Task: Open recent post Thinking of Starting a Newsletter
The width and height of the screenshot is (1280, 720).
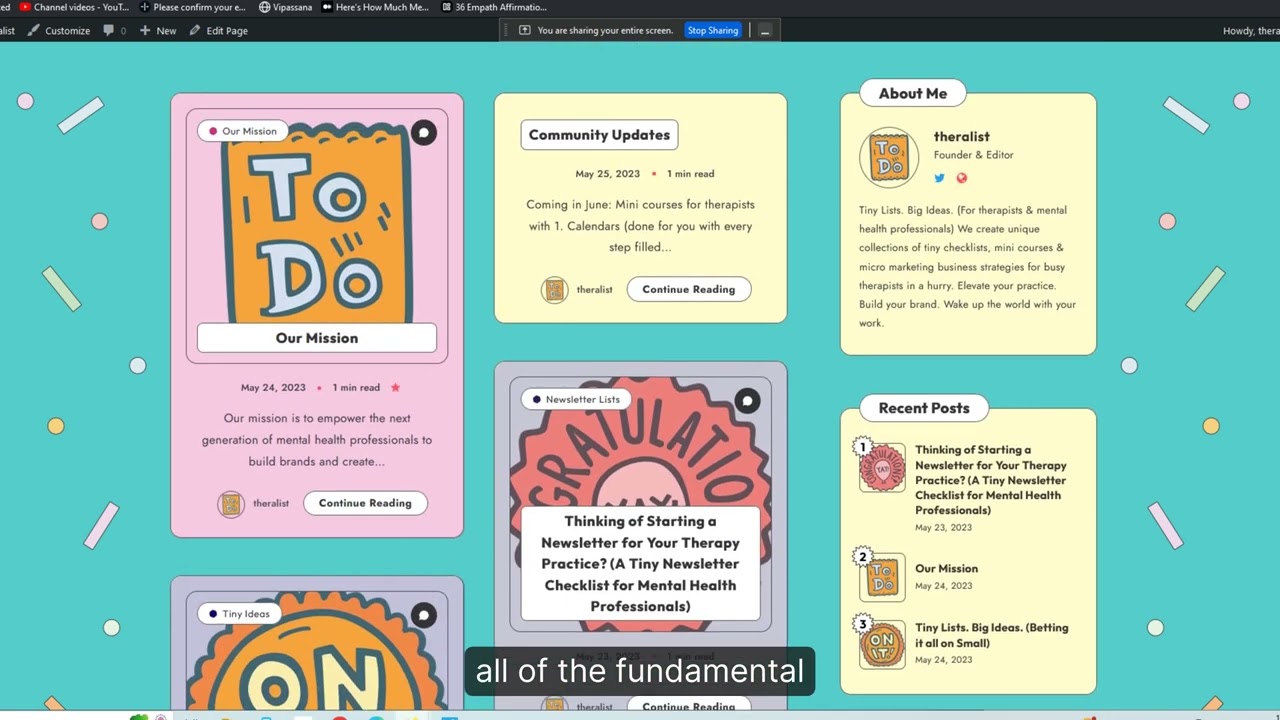Action: (991, 480)
